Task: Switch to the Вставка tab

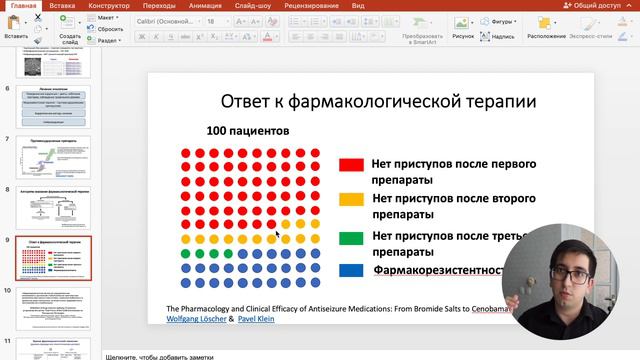Action: 62,6
